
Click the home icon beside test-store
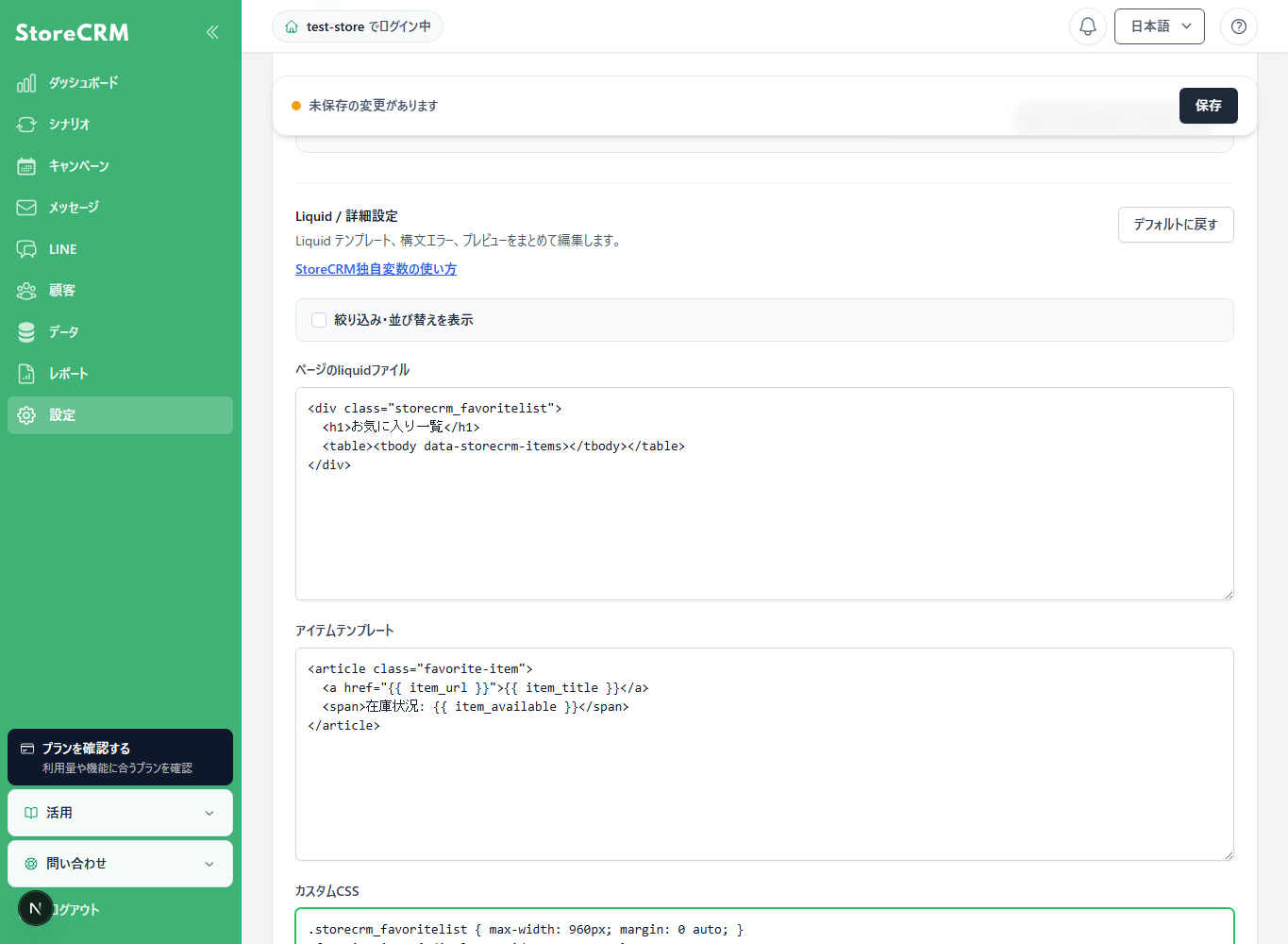[x=292, y=26]
